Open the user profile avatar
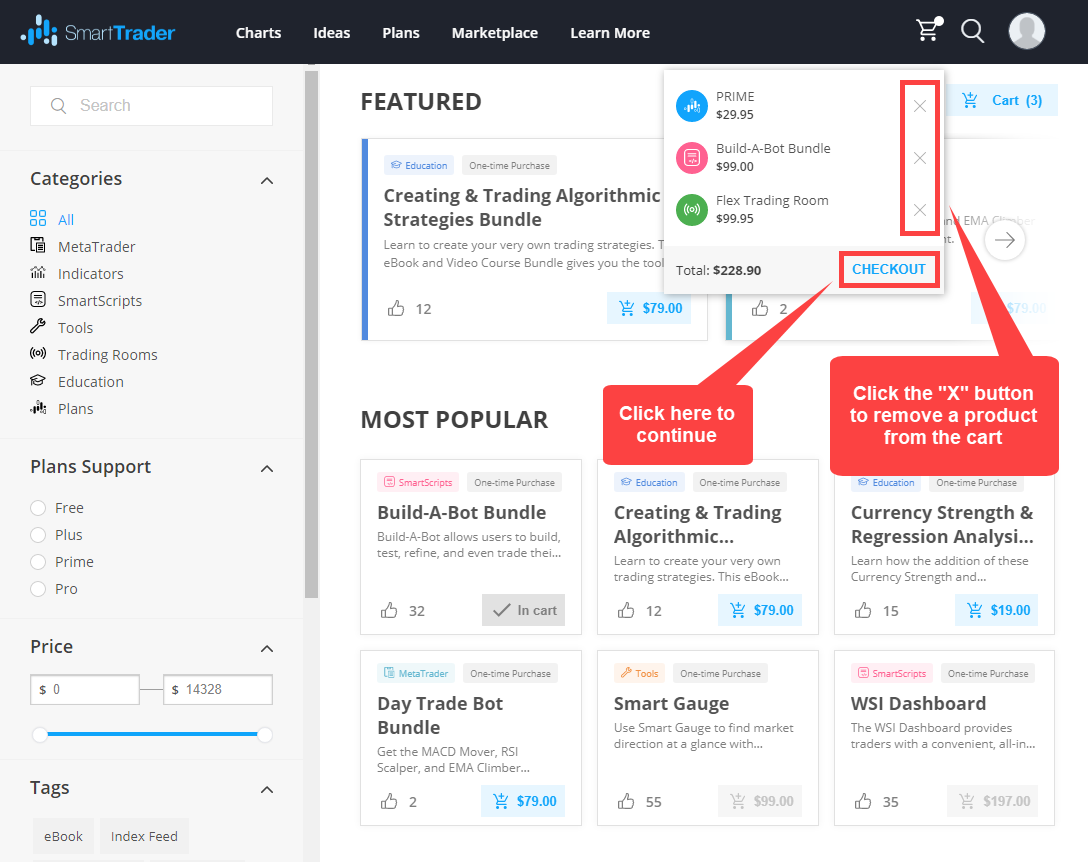 tap(1026, 31)
